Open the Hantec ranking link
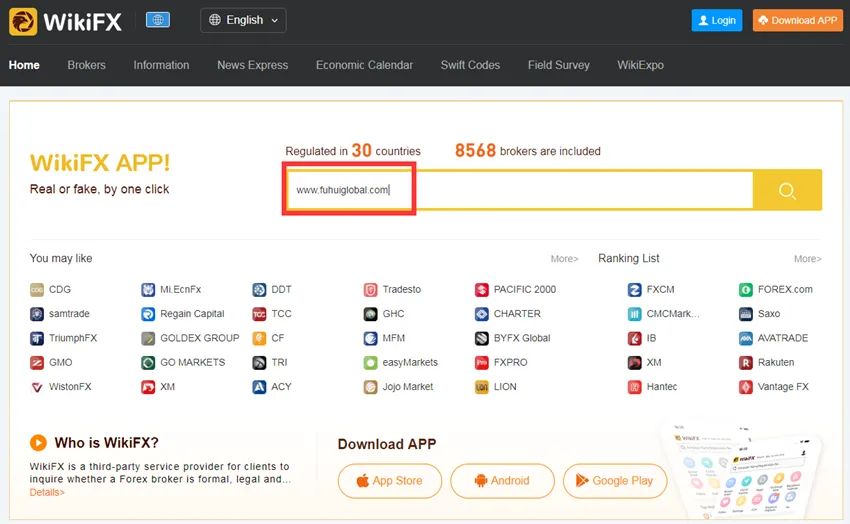Screen dimensions: 850x524 pyautogui.click(x=661, y=387)
